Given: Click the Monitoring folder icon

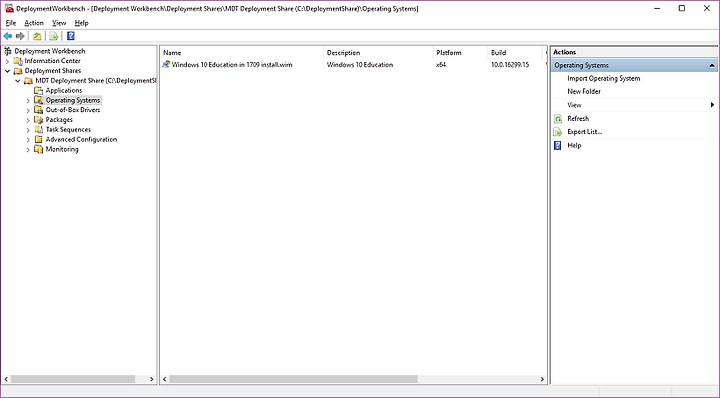Looking at the screenshot, I should [x=39, y=149].
